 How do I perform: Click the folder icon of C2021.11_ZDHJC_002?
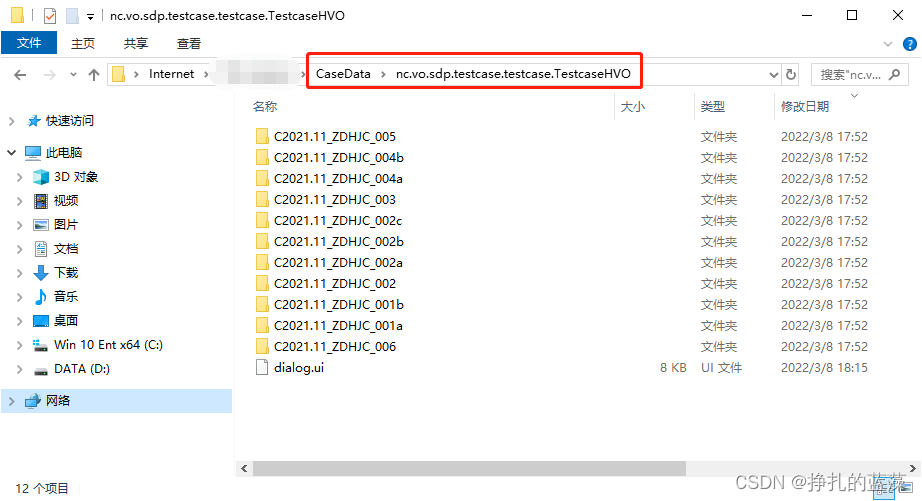pos(262,284)
